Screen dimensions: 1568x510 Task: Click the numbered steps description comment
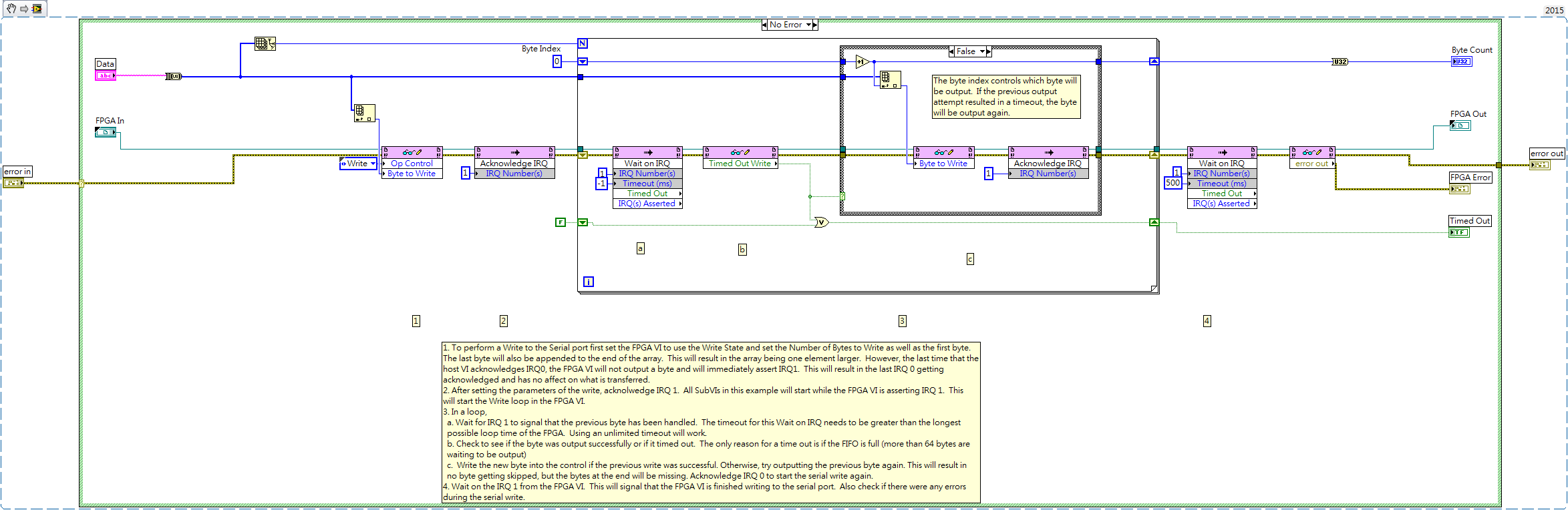pos(711,423)
